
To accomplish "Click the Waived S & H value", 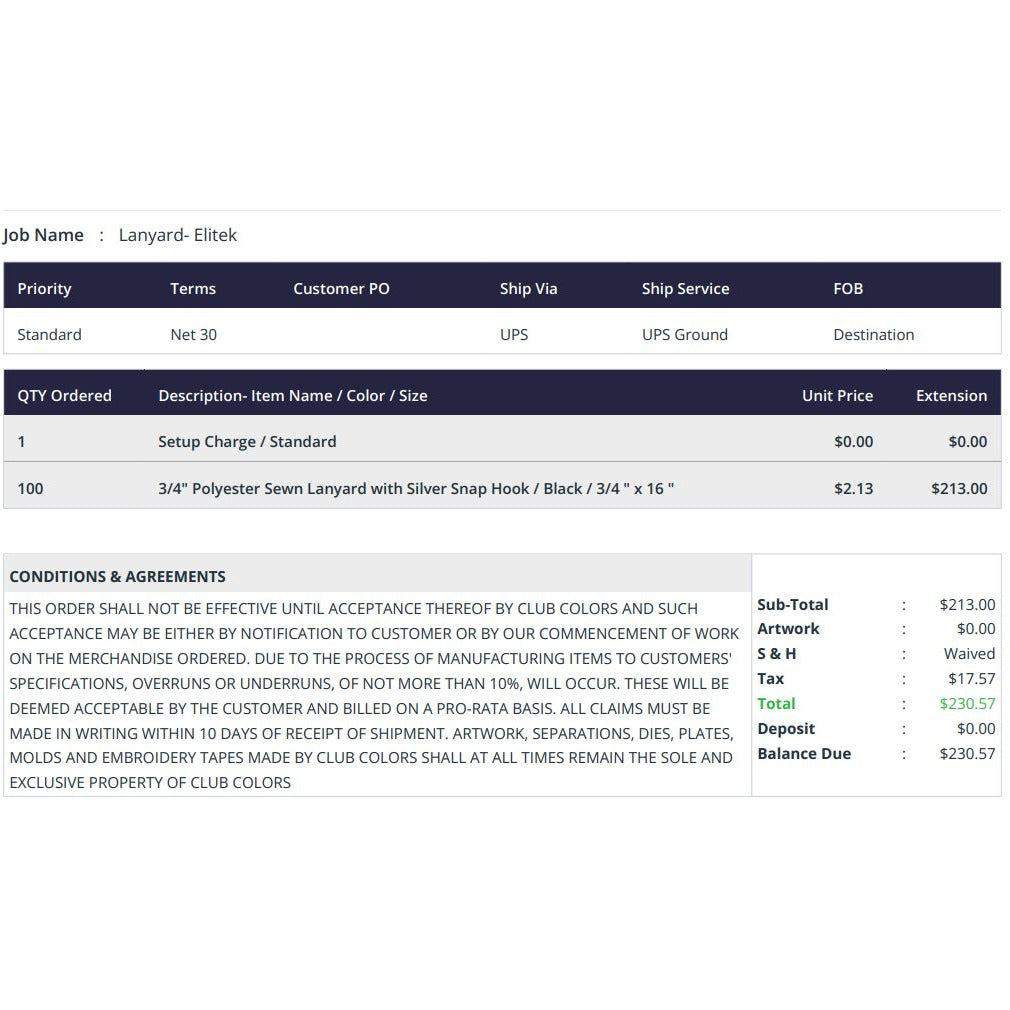I will pos(969,654).
